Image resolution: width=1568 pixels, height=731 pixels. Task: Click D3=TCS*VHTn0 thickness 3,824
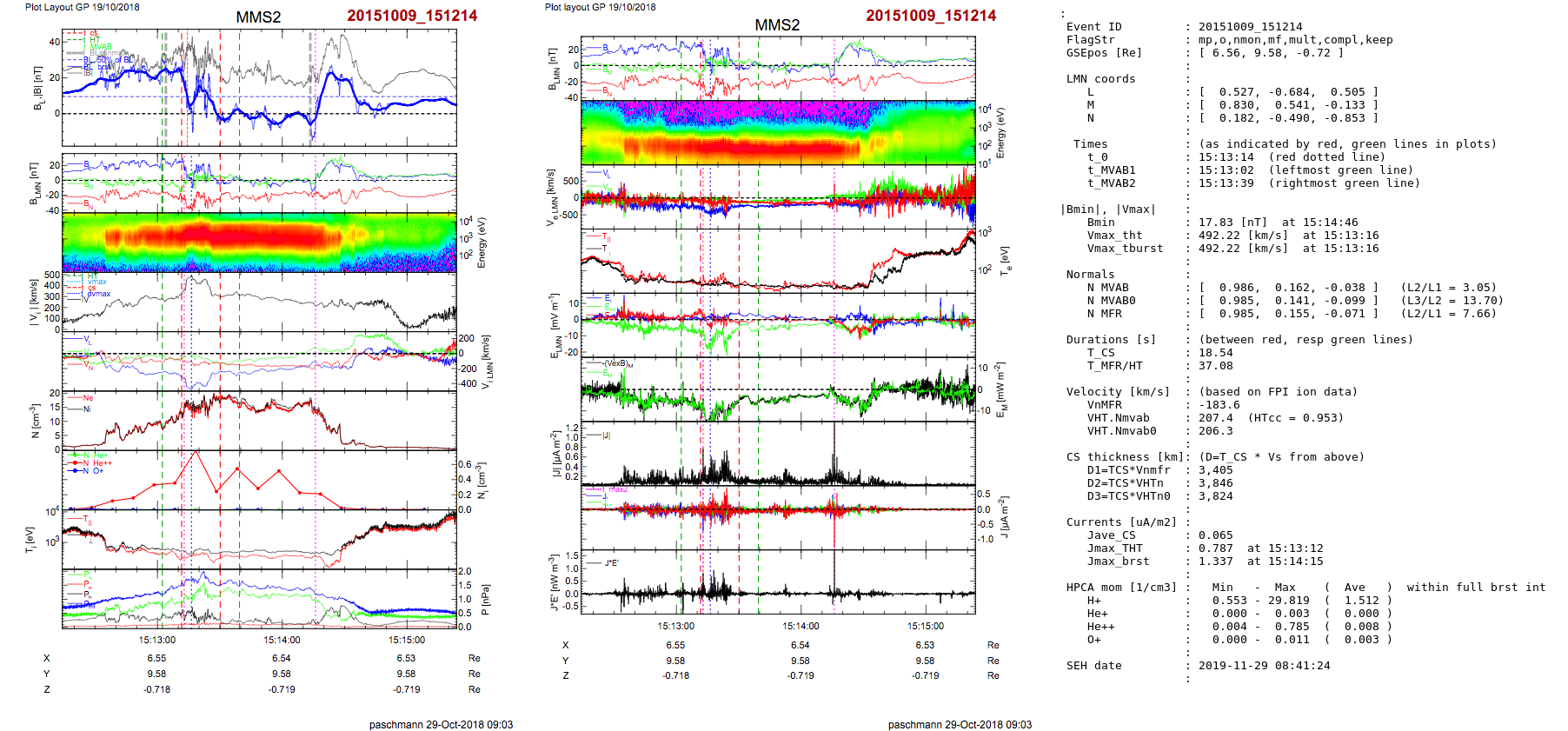[1216, 496]
